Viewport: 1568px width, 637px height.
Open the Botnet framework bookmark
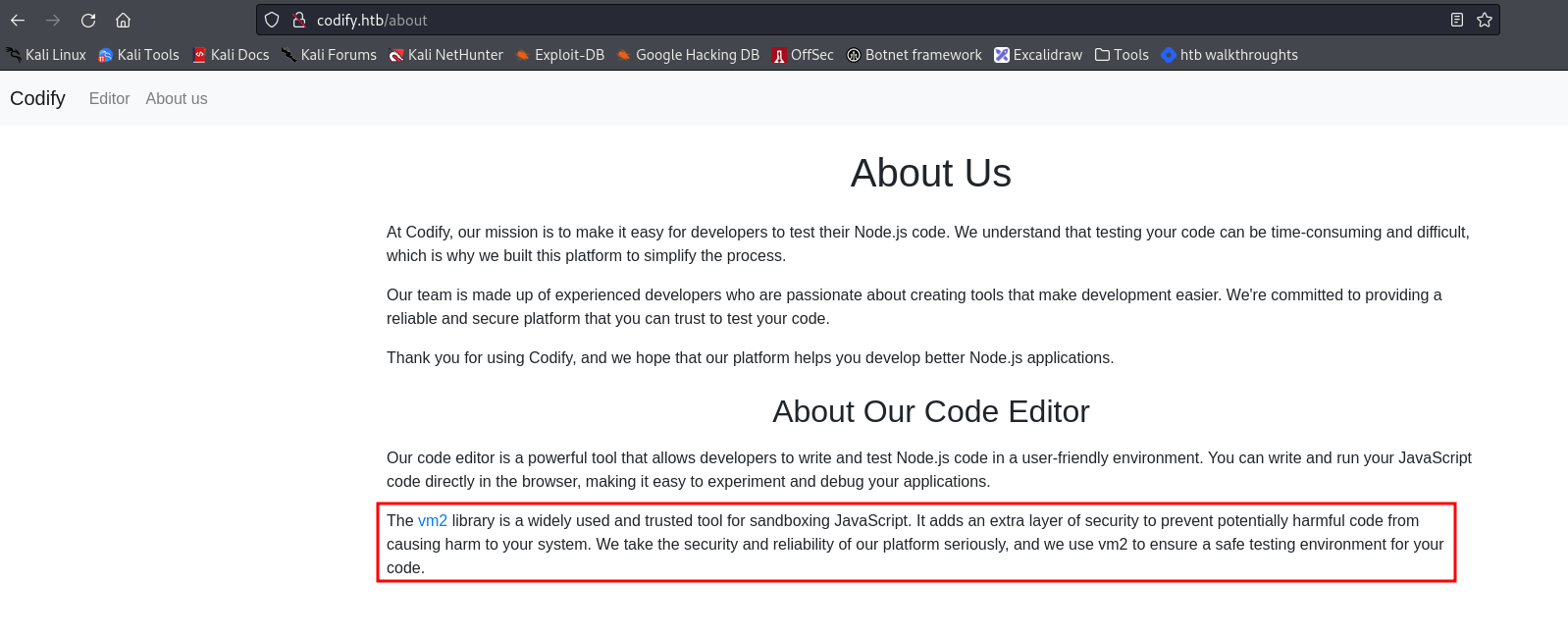point(914,55)
